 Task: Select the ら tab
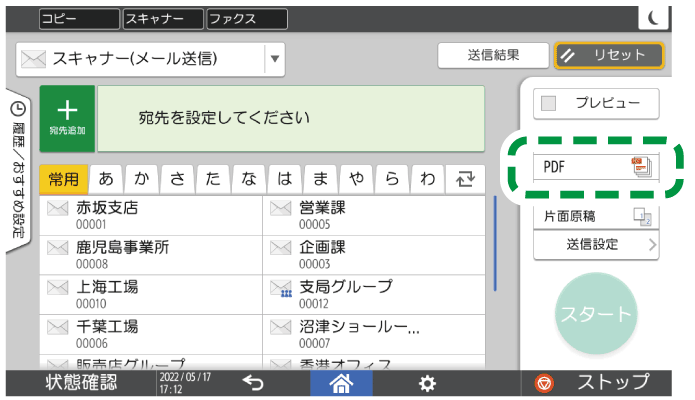[x=392, y=179]
